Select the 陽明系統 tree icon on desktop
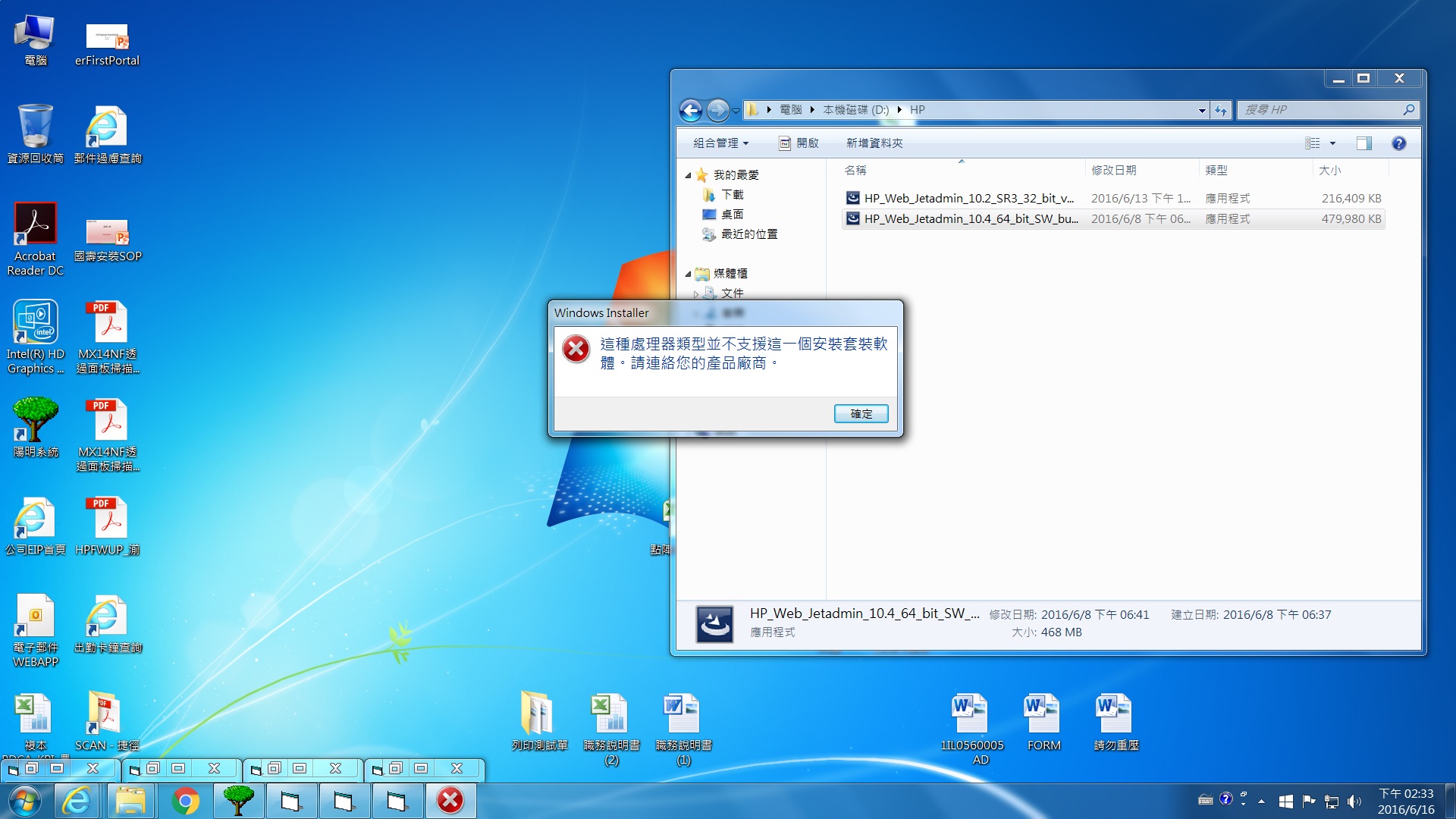The width and height of the screenshot is (1456, 819). [x=35, y=427]
